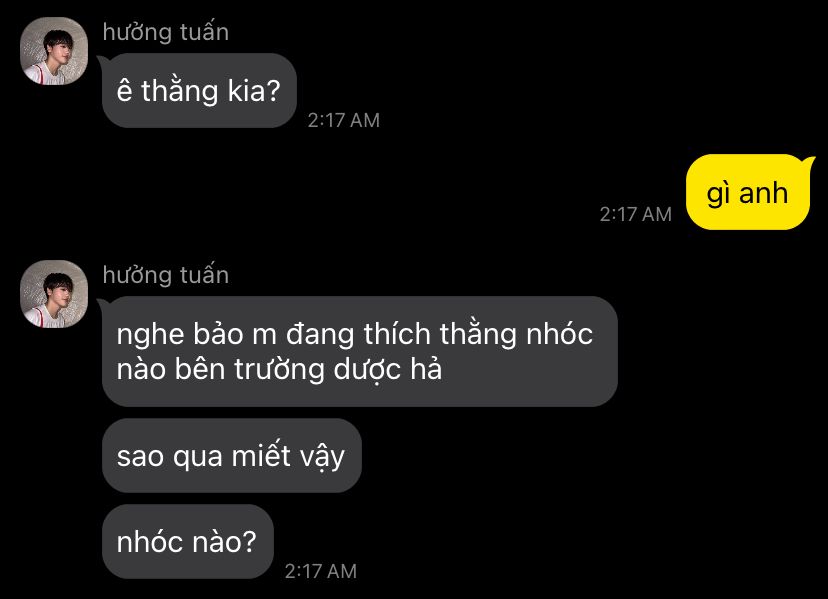Click the word "anh" in the yellow bubble

[764, 193]
